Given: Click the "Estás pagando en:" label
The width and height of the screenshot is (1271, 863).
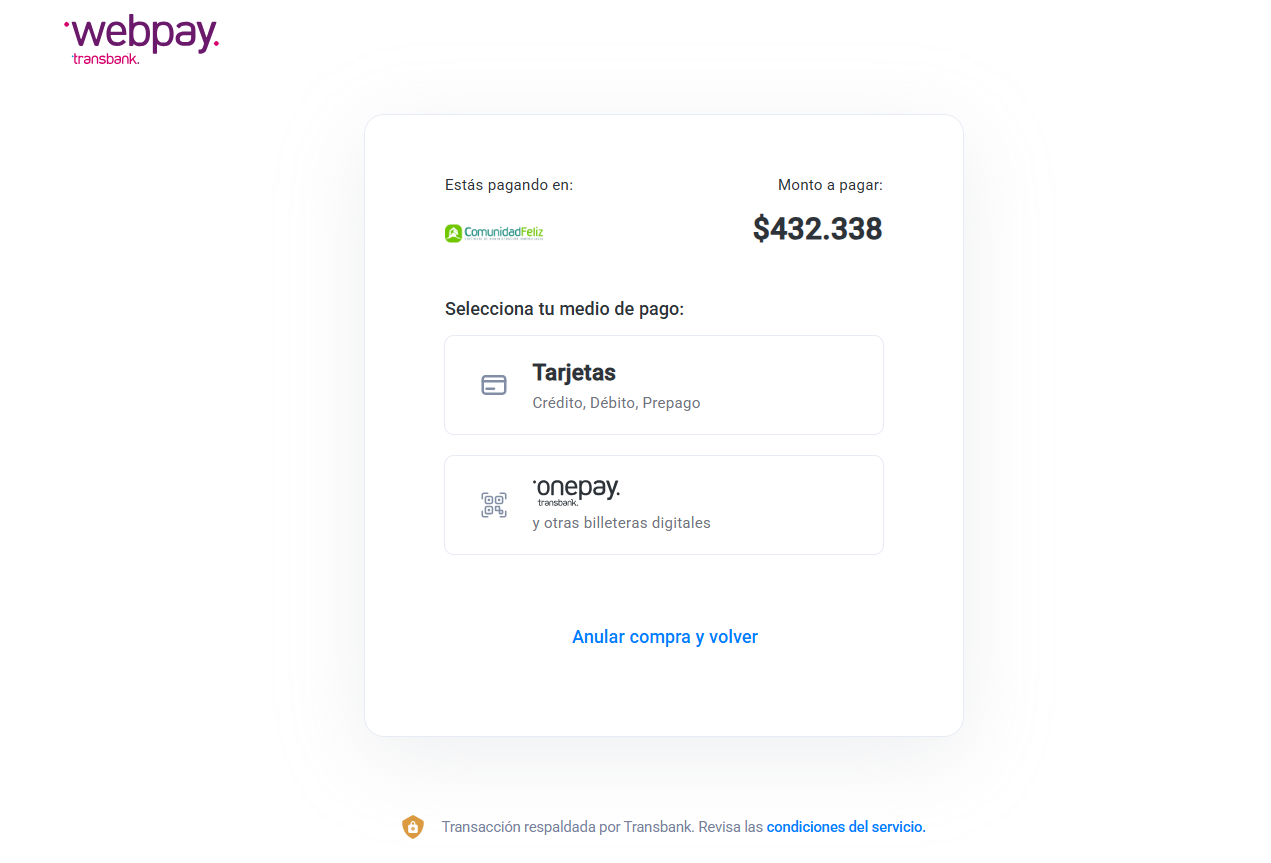Looking at the screenshot, I should pos(509,185).
